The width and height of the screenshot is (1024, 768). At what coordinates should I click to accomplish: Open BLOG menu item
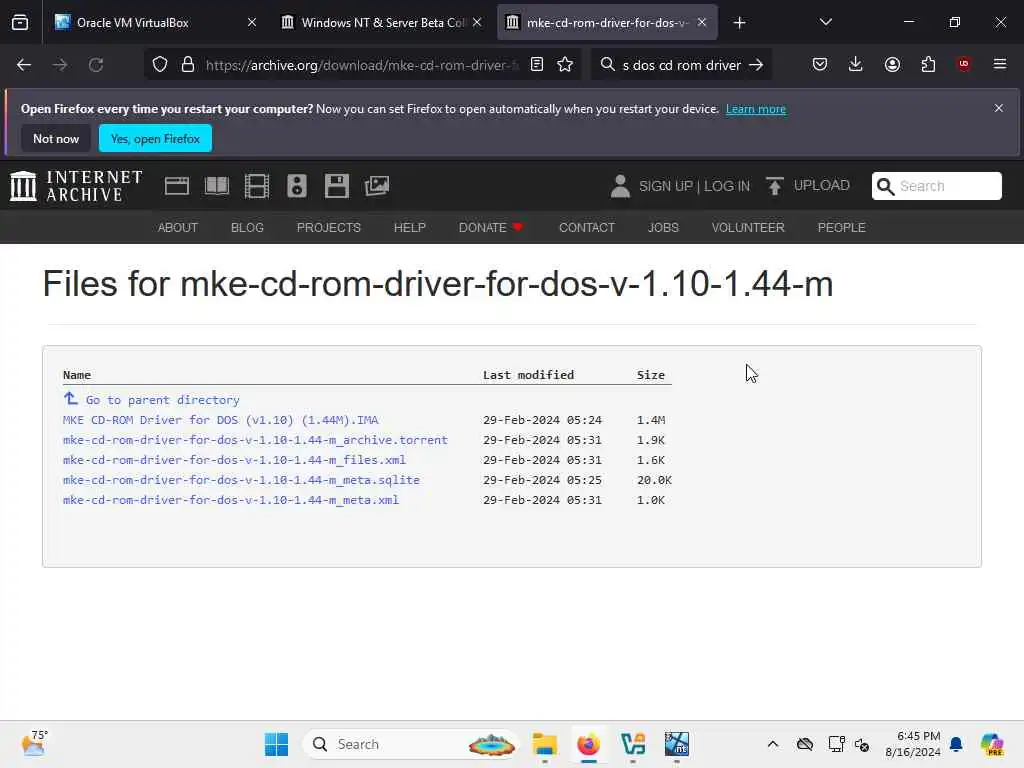point(247,227)
